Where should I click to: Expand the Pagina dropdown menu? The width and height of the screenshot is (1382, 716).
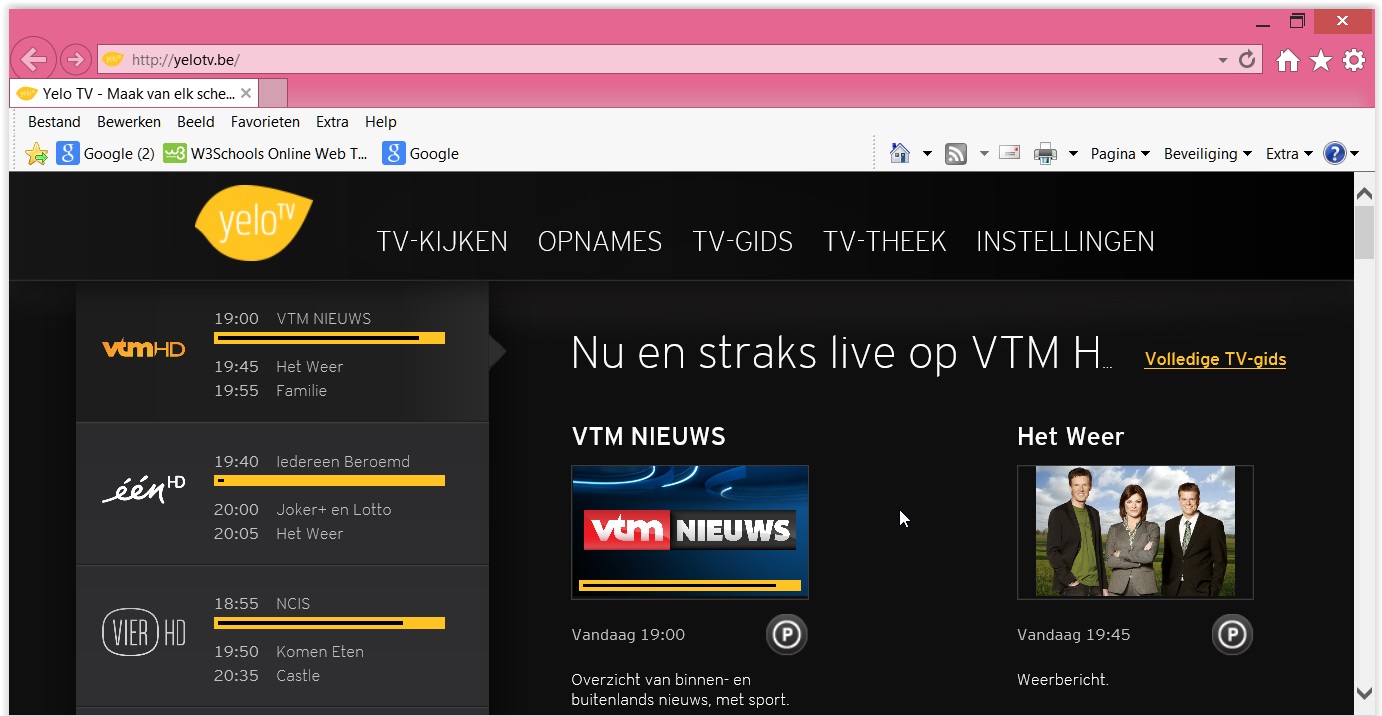tap(1120, 154)
